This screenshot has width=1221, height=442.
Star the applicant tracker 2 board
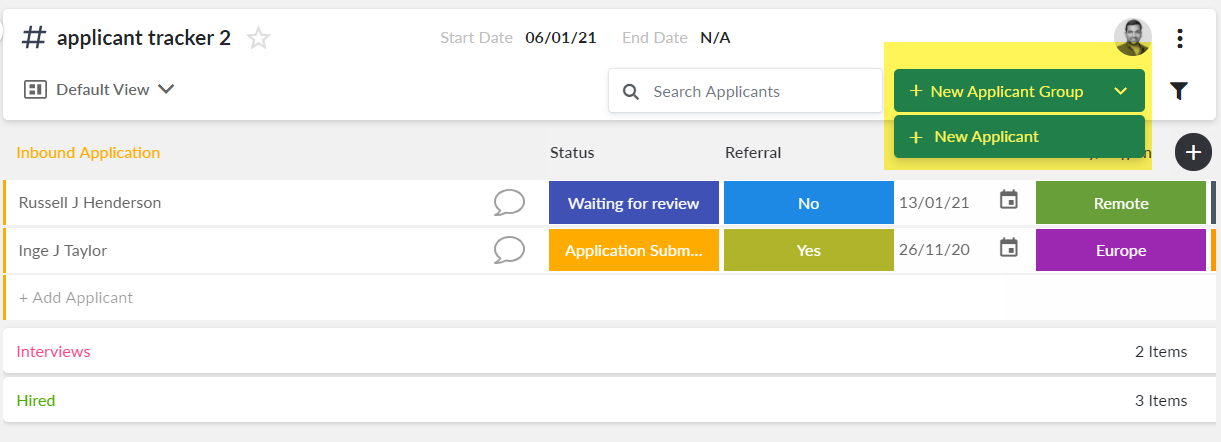[259, 39]
